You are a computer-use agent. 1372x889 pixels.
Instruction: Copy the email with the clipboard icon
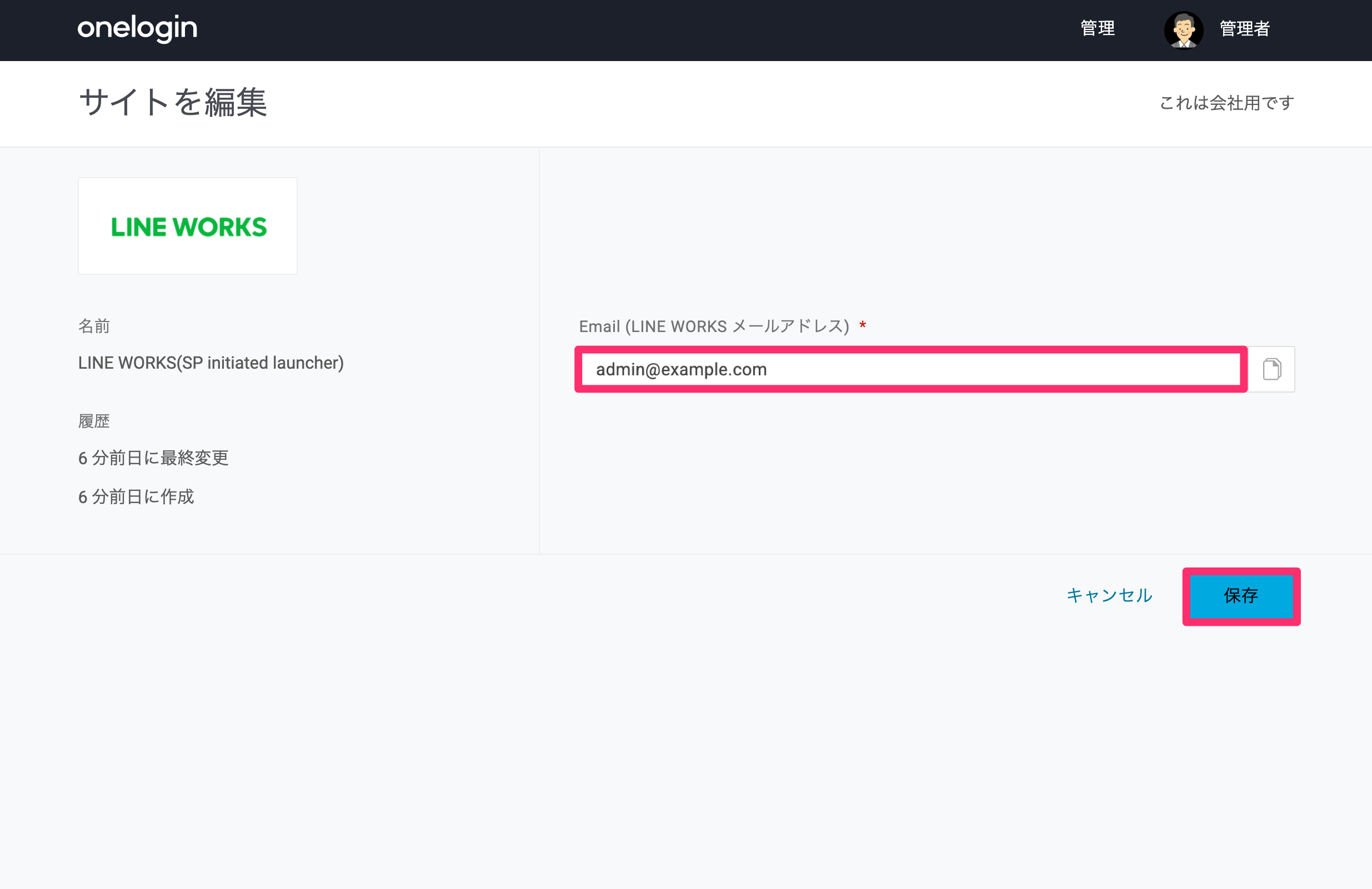click(1271, 369)
